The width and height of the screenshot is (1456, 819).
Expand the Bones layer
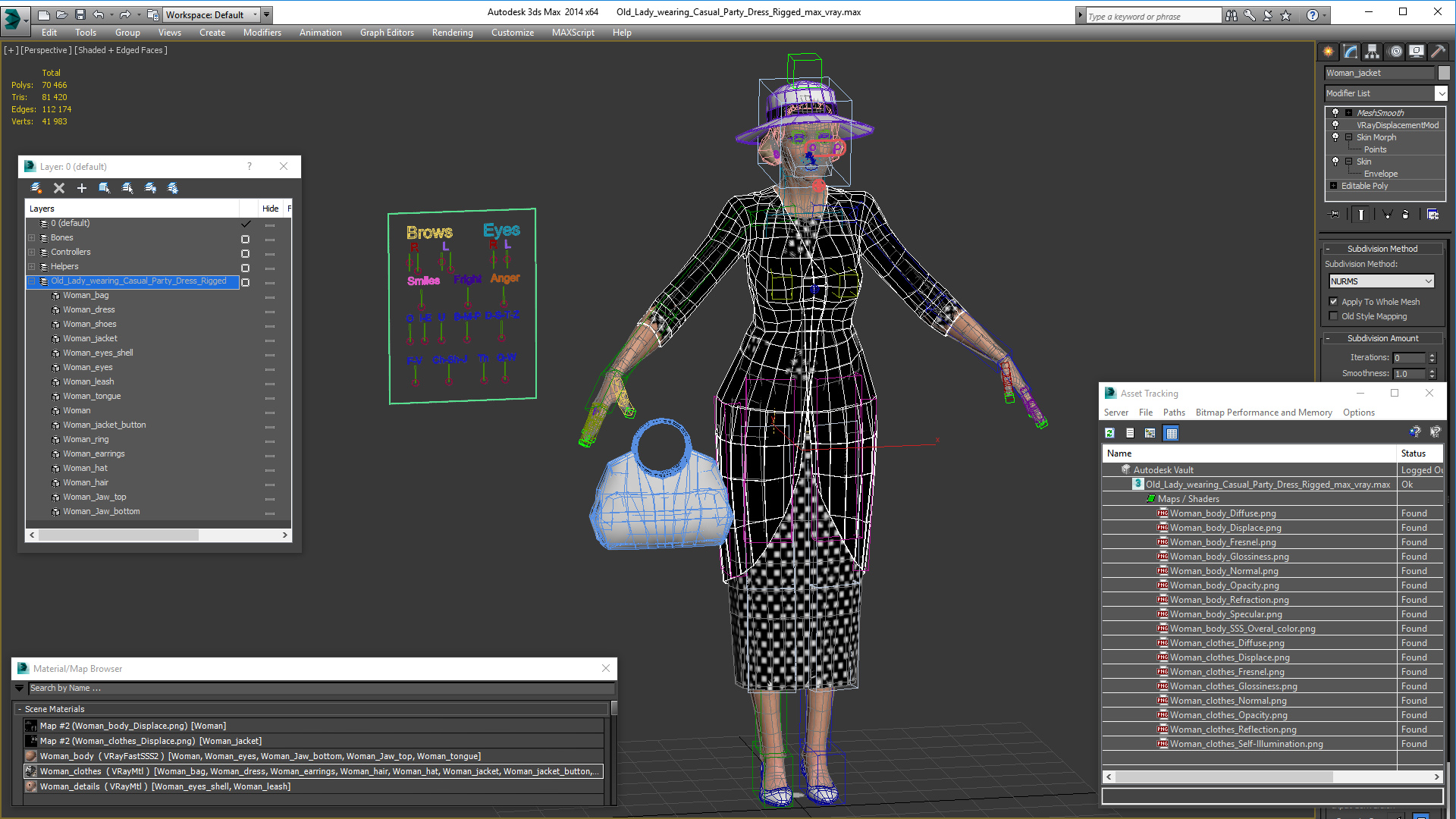point(32,238)
